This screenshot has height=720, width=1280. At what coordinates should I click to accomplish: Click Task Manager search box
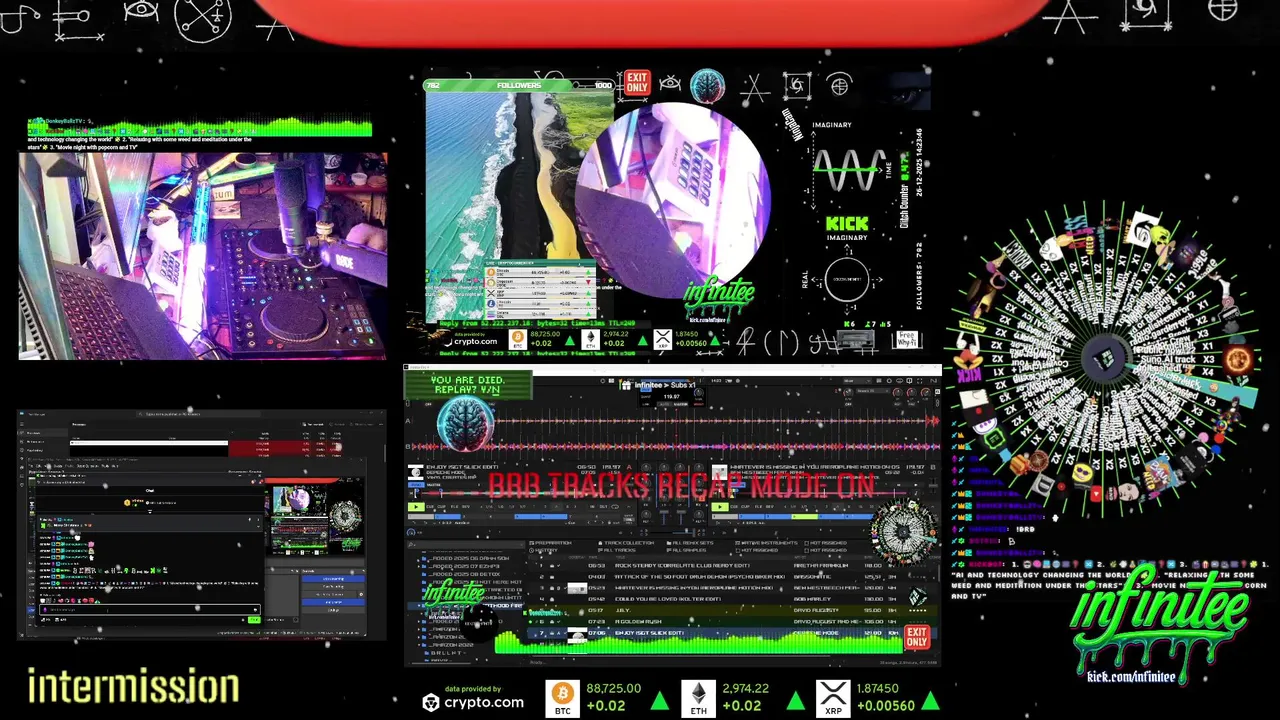(198, 414)
